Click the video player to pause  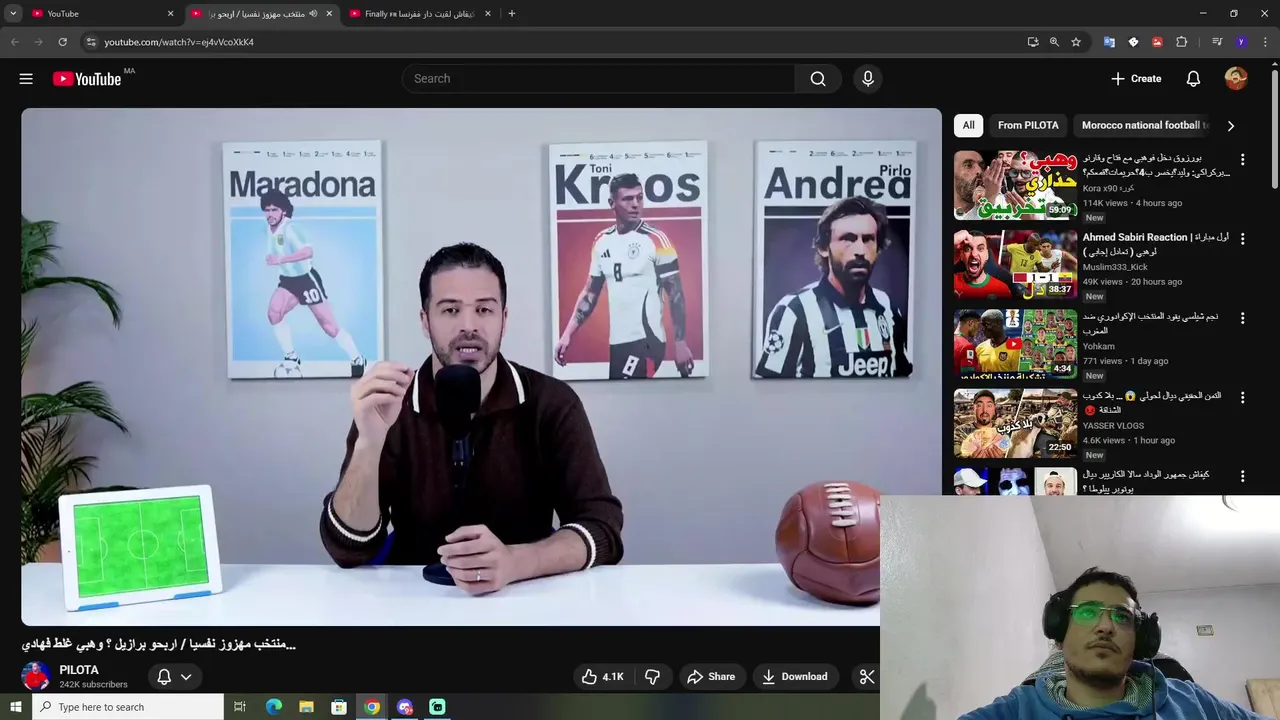[x=481, y=367]
